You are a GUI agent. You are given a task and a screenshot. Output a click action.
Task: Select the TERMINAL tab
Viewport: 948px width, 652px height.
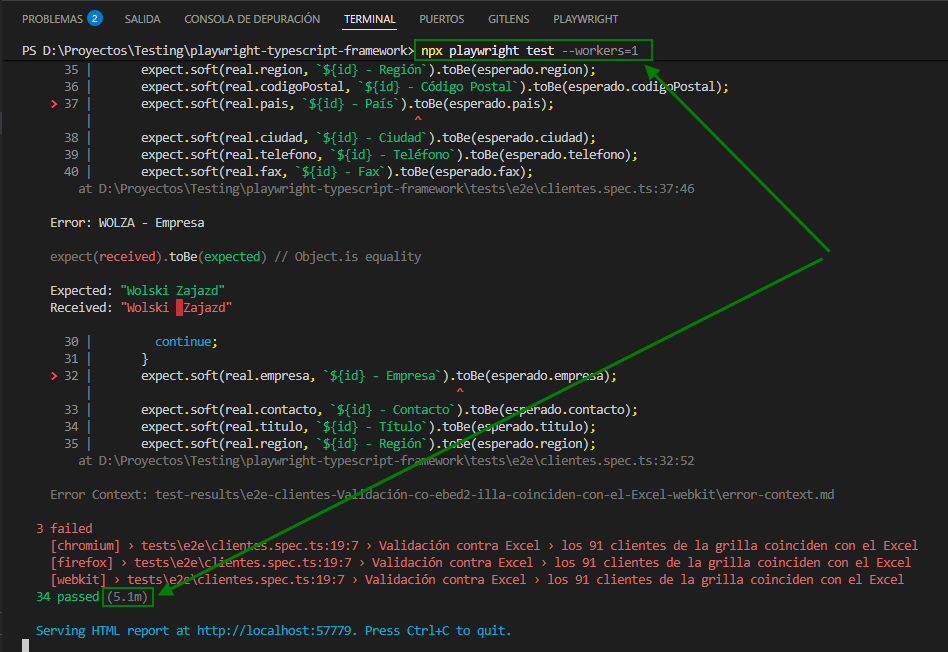369,19
